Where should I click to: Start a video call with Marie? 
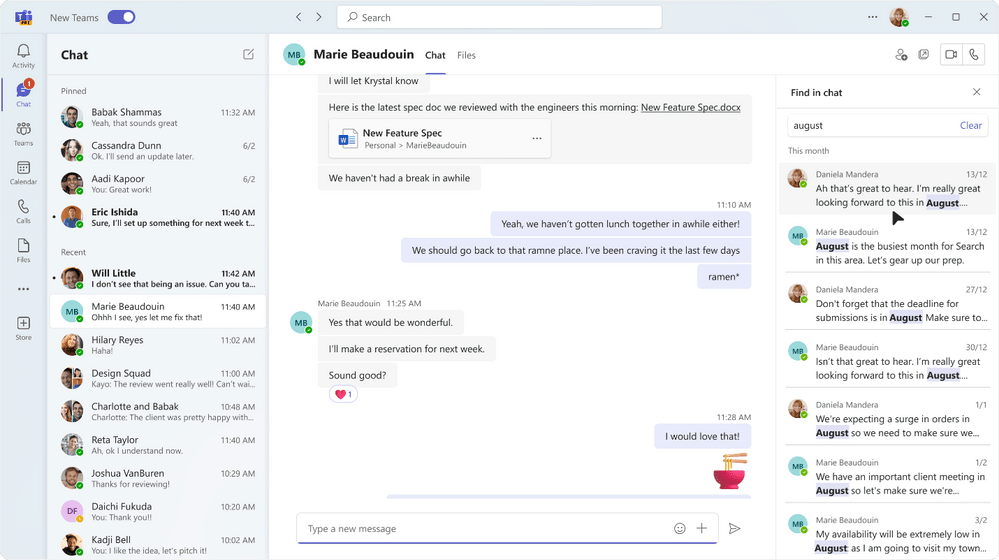951,55
